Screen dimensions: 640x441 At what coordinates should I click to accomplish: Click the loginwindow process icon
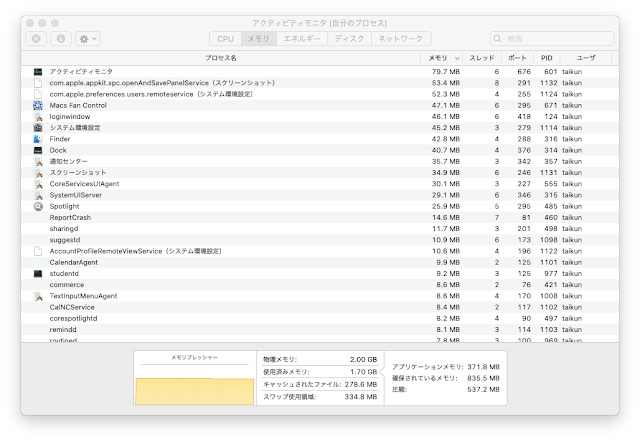pos(38,117)
